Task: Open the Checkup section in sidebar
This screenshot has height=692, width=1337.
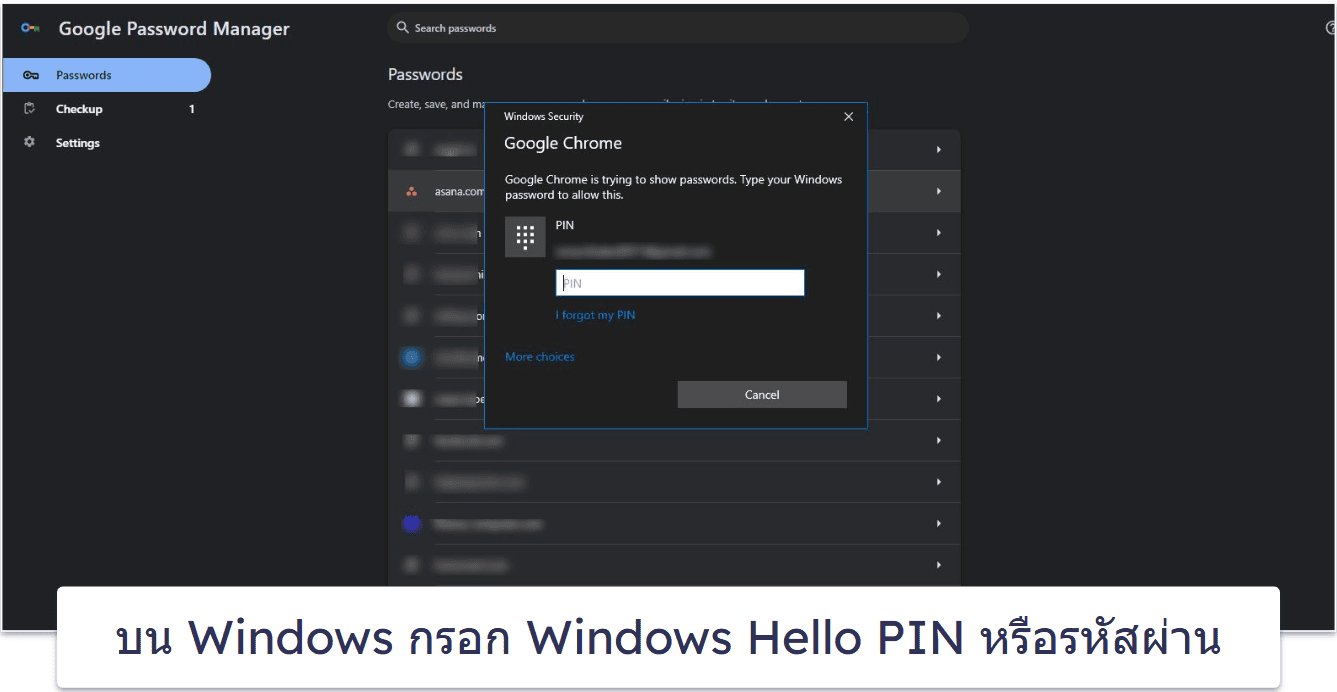Action: coord(106,109)
